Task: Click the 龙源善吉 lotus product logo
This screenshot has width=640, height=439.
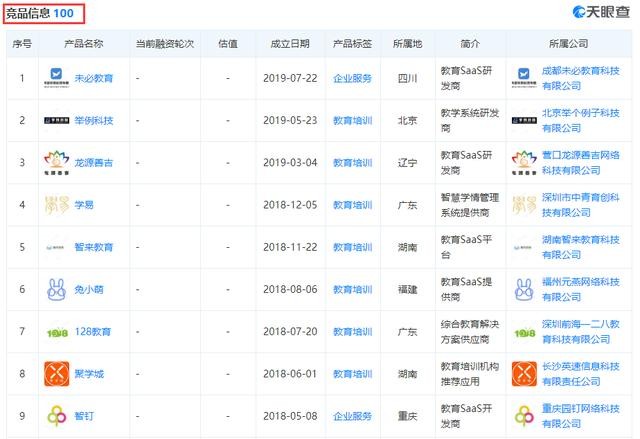Action: (56, 162)
